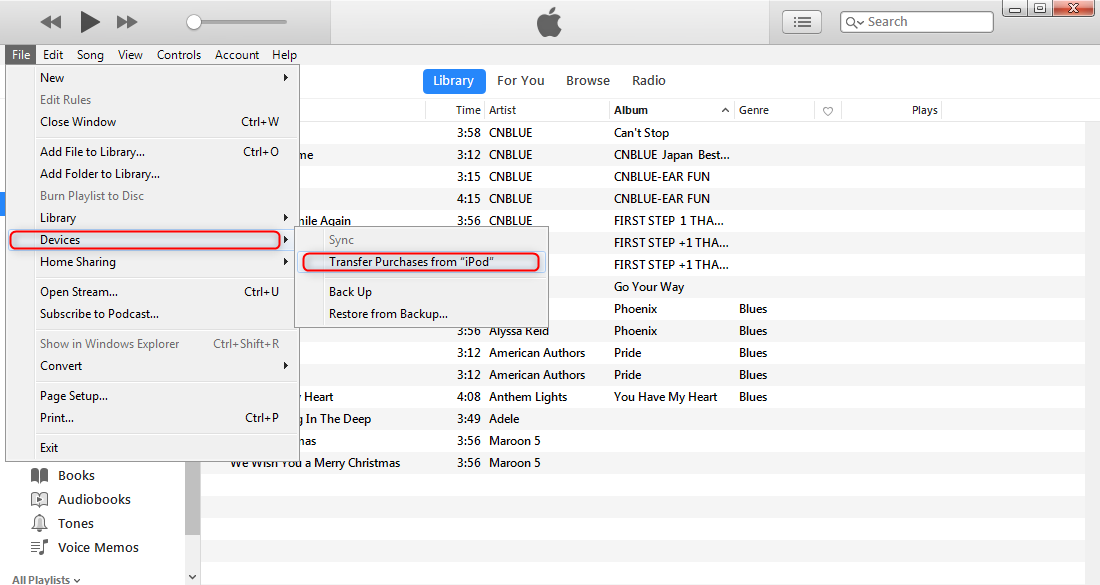1100x585 pixels.
Task: Click the Play button
Action: pyautogui.click(x=89, y=22)
